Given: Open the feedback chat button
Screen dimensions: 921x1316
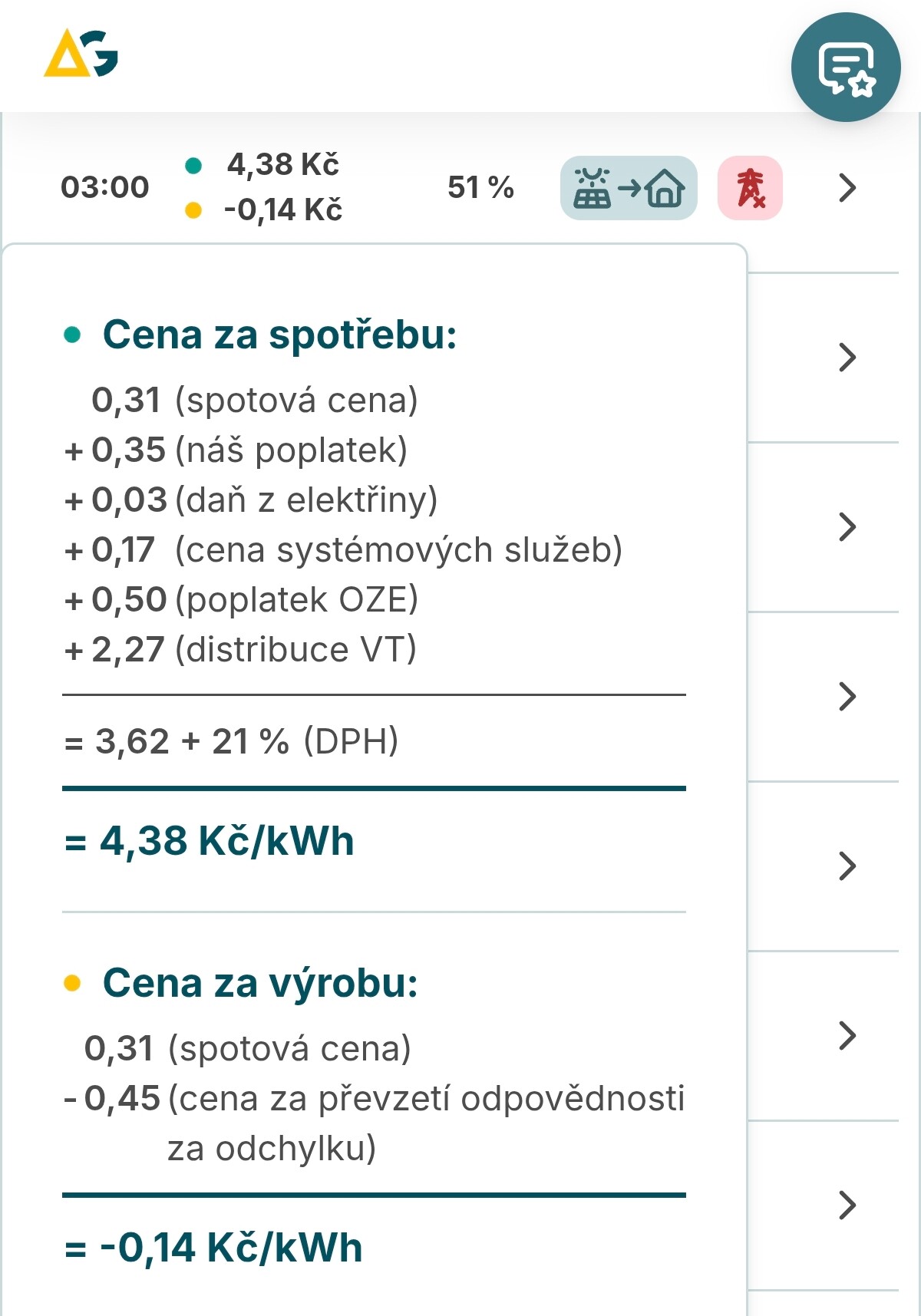Looking at the screenshot, I should tap(846, 68).
